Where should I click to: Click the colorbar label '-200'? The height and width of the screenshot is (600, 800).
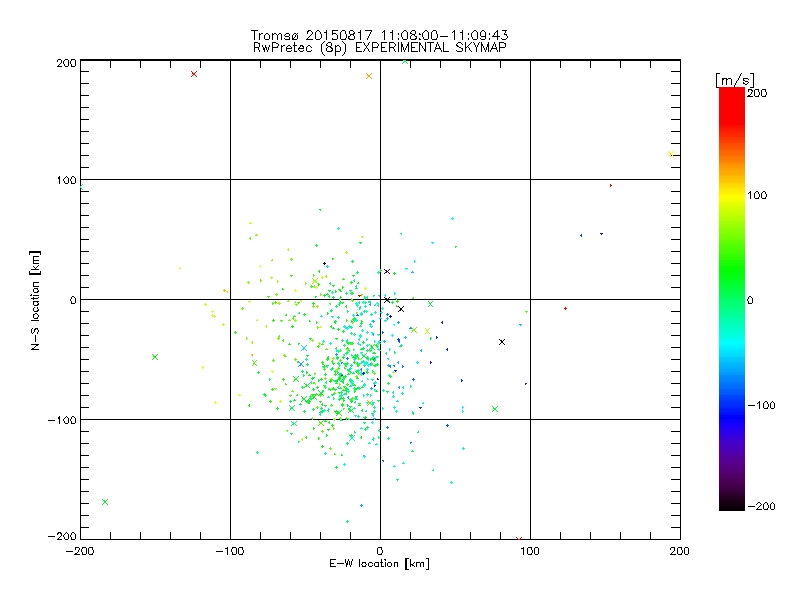761,506
